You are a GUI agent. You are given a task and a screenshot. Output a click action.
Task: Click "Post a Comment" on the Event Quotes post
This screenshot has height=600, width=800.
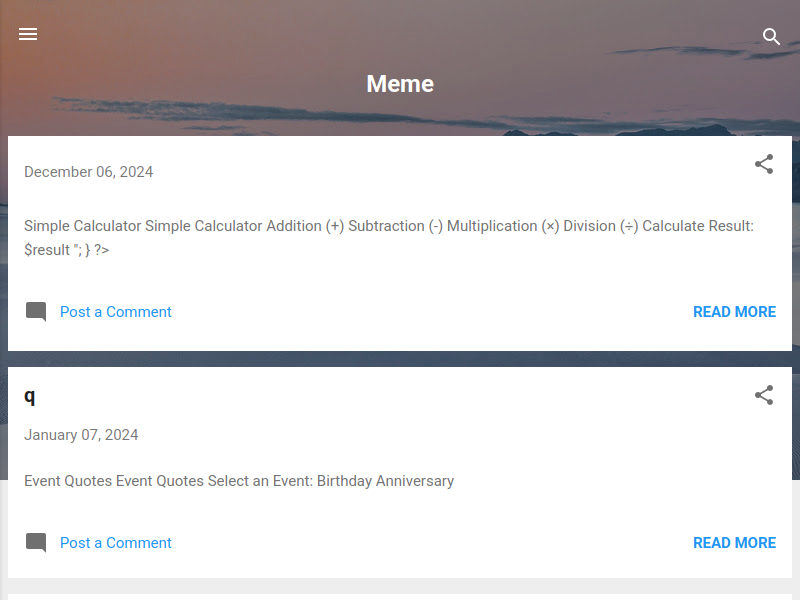pyautogui.click(x=116, y=543)
